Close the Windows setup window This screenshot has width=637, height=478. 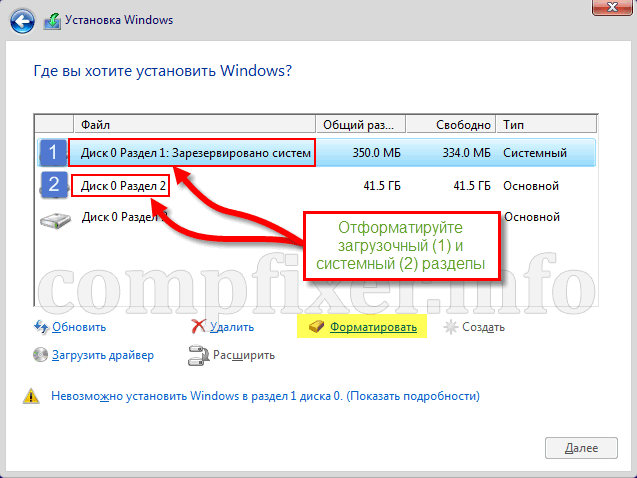pyautogui.click(x=612, y=7)
